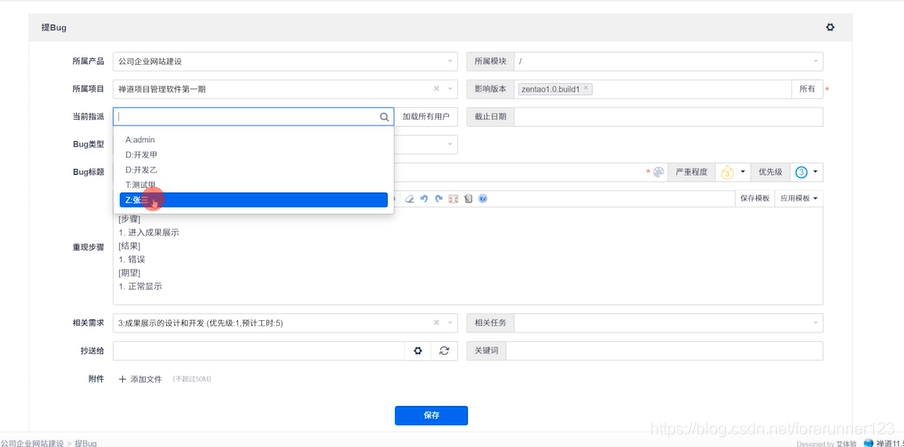Expand the 所属产品 dropdown

coord(450,61)
